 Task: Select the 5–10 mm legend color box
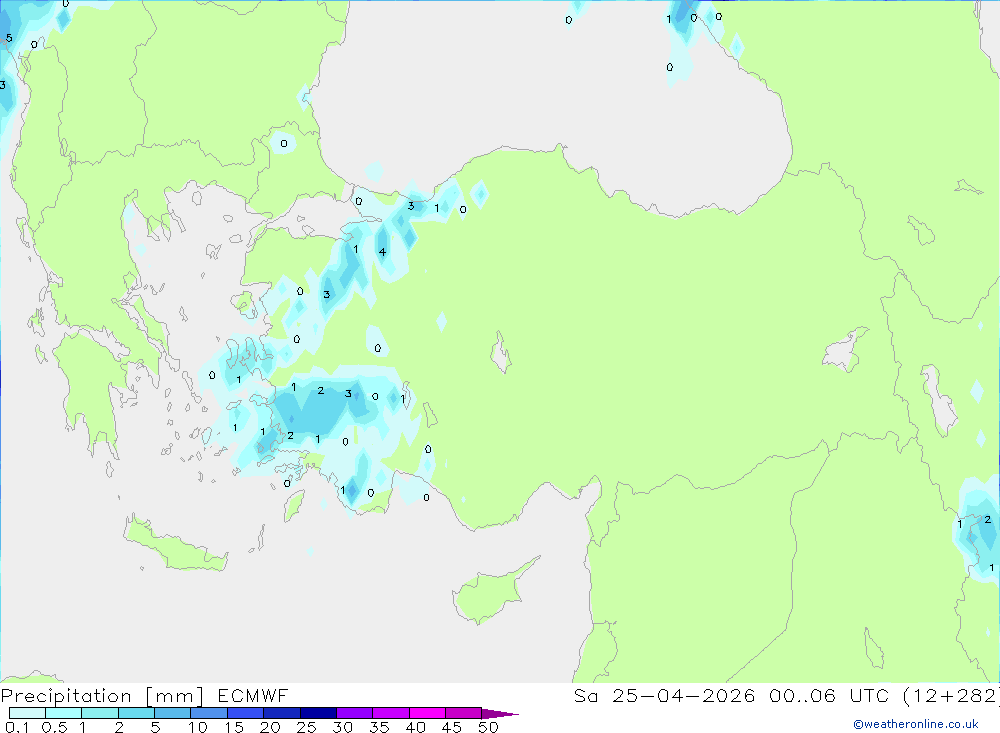(x=173, y=713)
